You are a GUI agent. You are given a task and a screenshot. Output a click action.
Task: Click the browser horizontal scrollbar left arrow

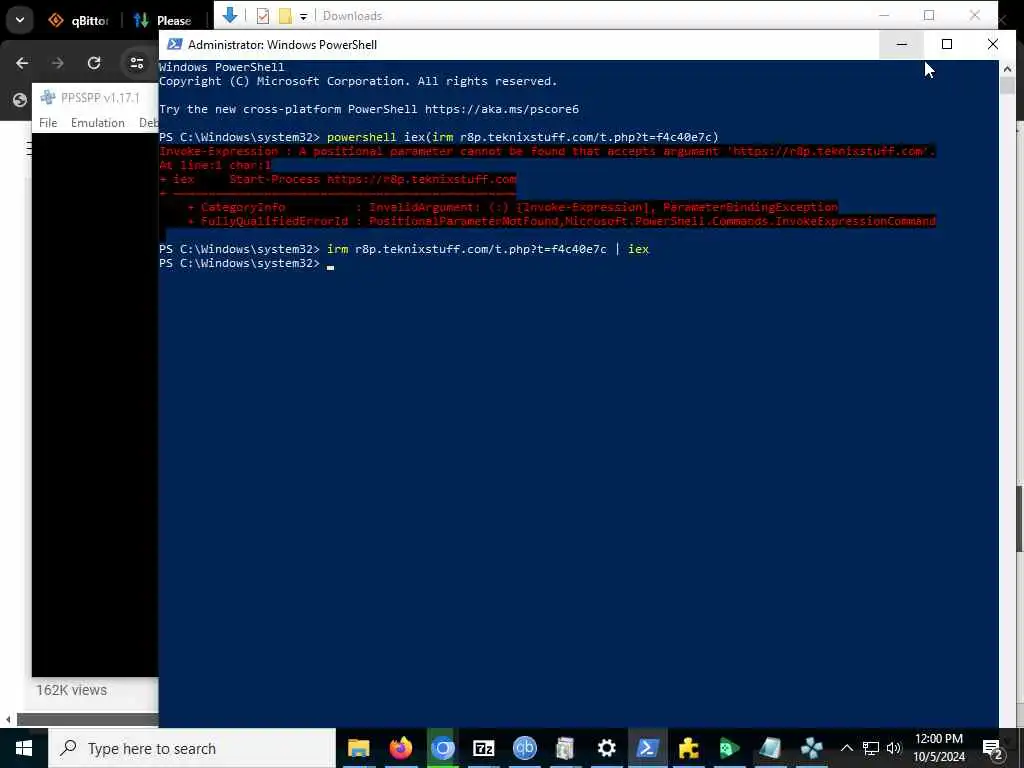click(x=8, y=720)
